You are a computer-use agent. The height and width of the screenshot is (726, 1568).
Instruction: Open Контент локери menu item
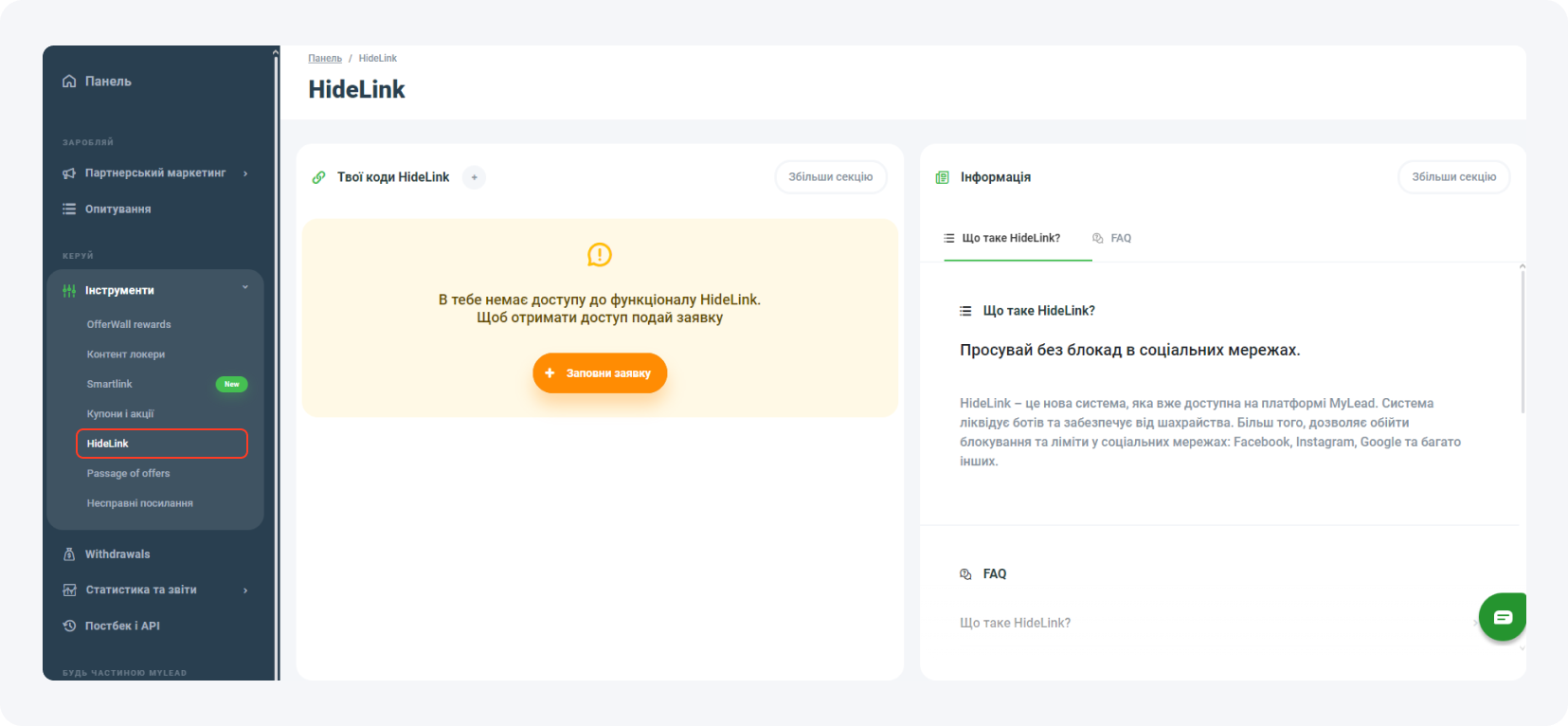(x=126, y=354)
